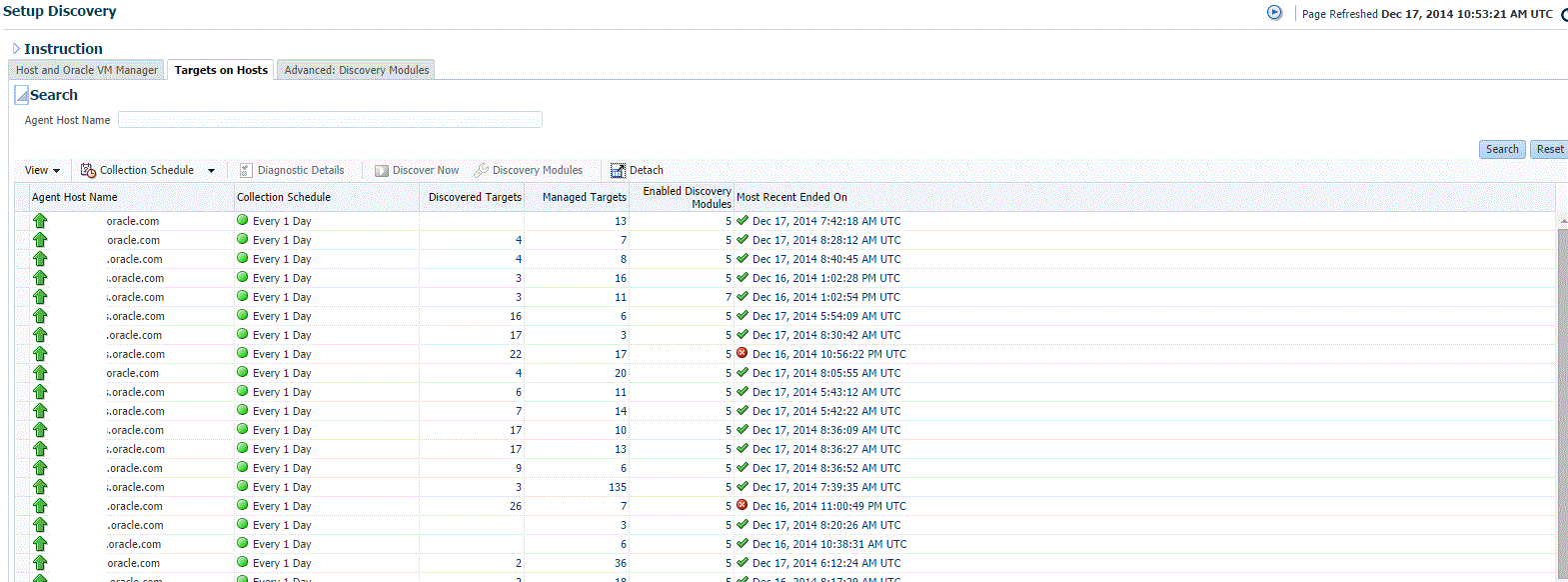Viewport: 1568px width, 582px height.
Task: Click green schedule circle in 5:43:12 AM row
Action: [243, 391]
